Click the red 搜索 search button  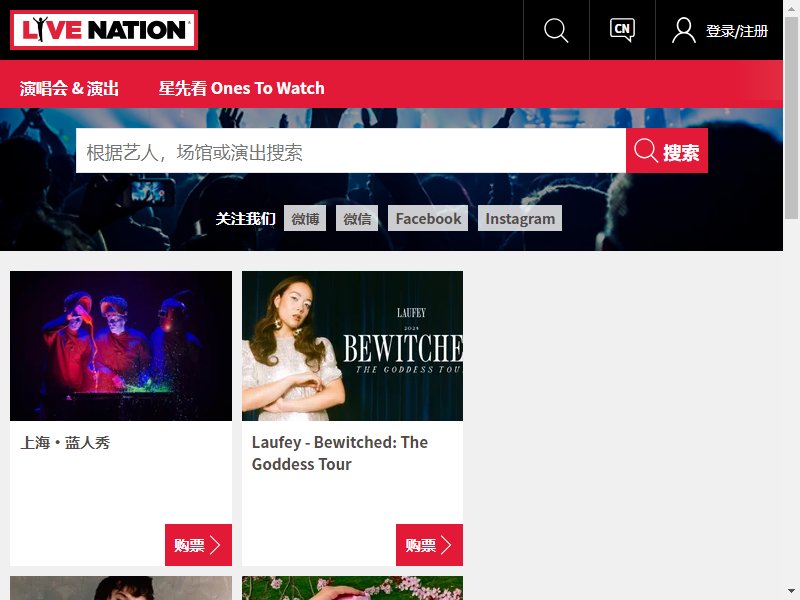point(667,151)
